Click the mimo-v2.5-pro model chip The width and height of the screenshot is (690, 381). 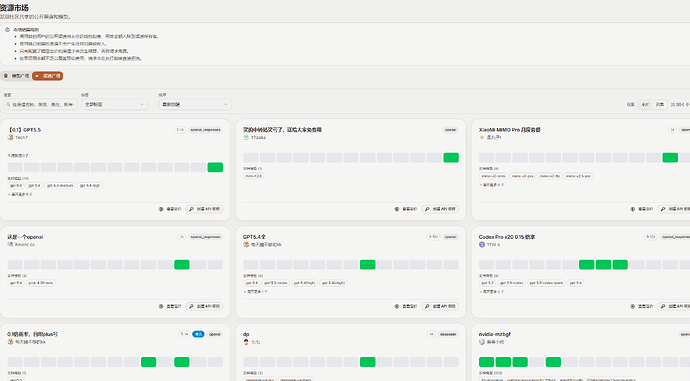point(578,176)
